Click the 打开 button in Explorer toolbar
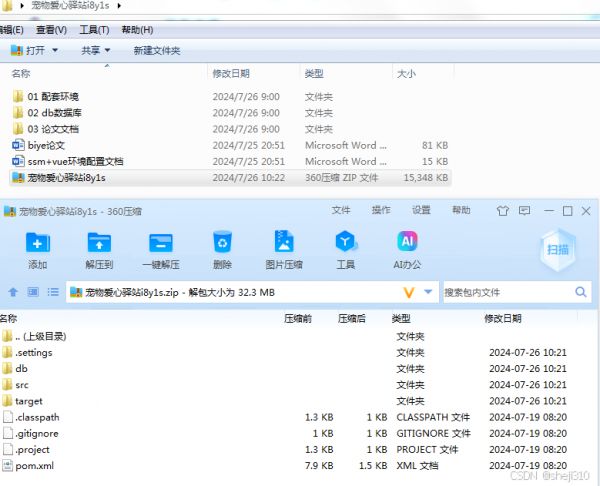The width and height of the screenshot is (600, 486). coord(28,50)
